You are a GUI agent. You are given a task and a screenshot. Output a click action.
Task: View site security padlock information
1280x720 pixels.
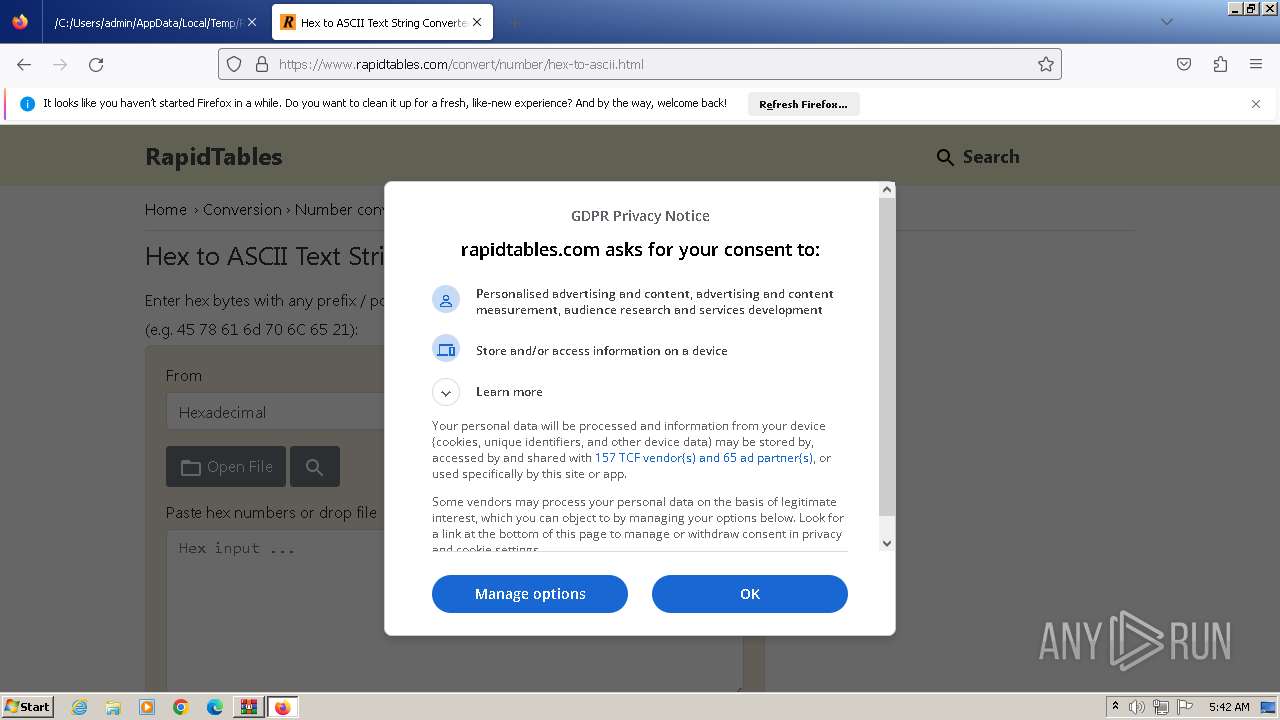[262, 64]
